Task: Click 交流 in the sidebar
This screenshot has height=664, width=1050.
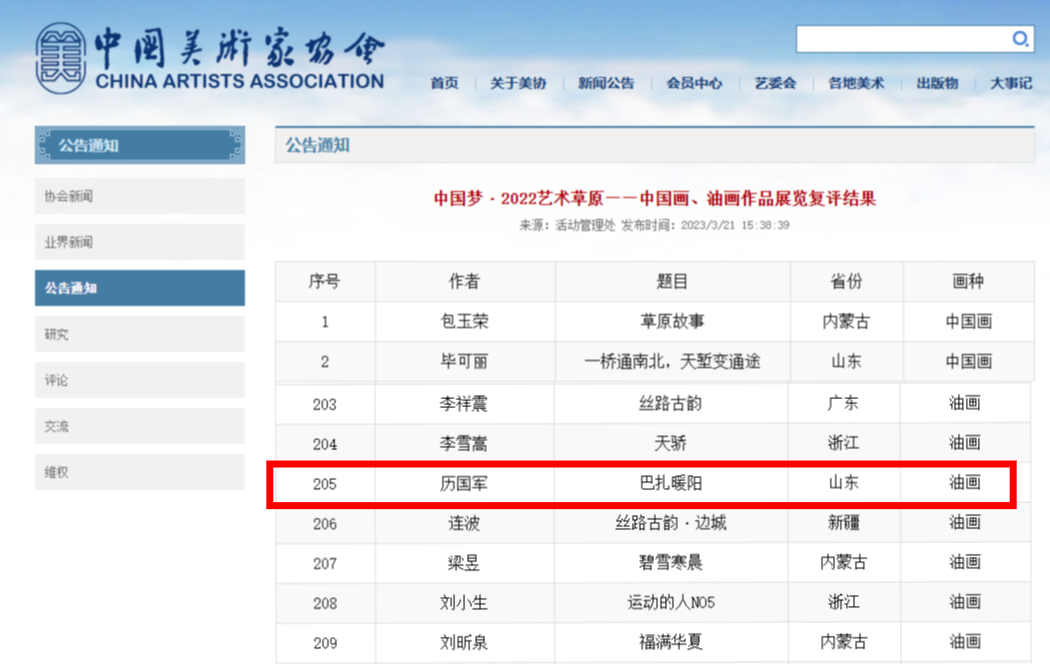Action: point(139,426)
